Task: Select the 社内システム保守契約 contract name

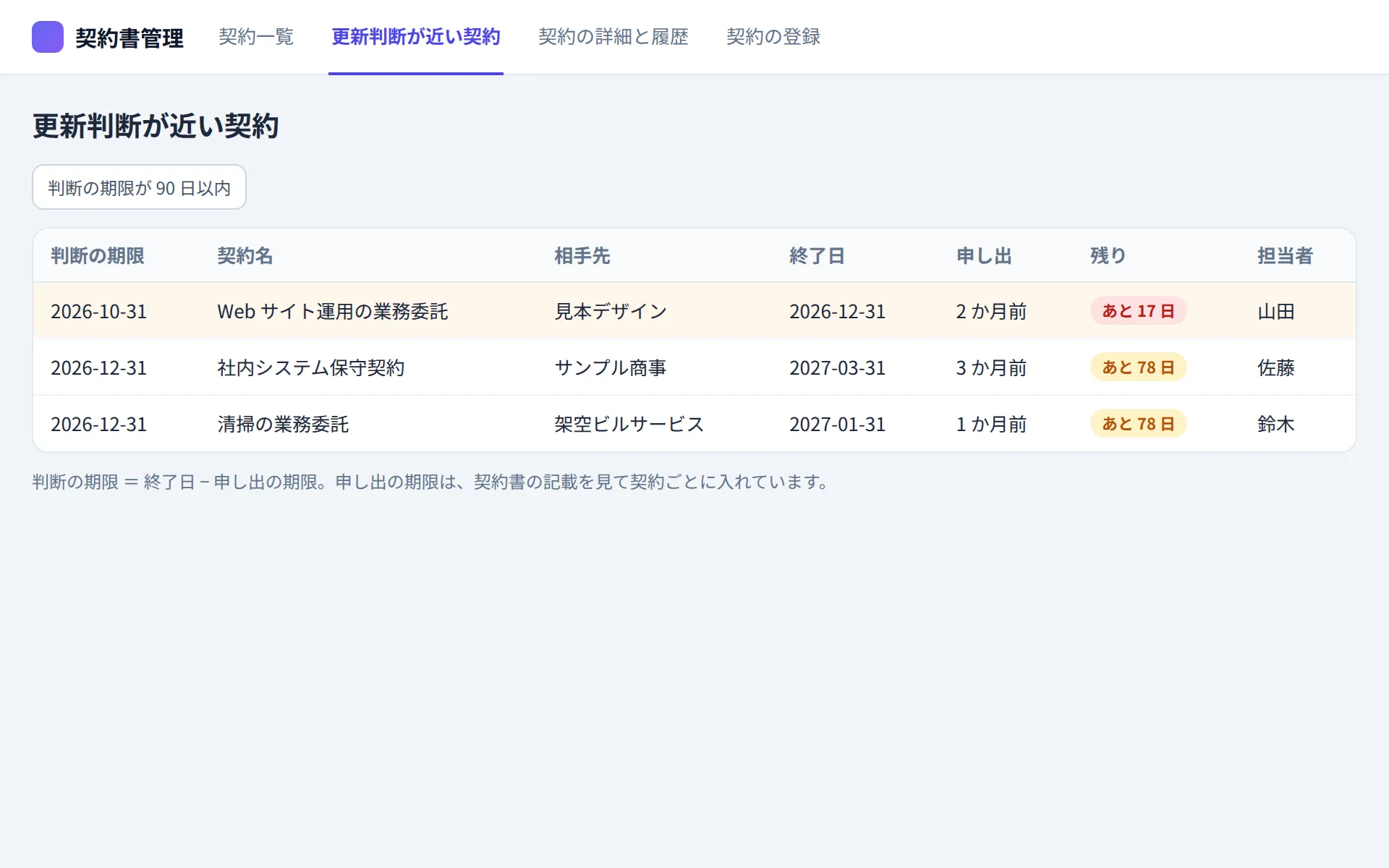Action: coord(311,368)
